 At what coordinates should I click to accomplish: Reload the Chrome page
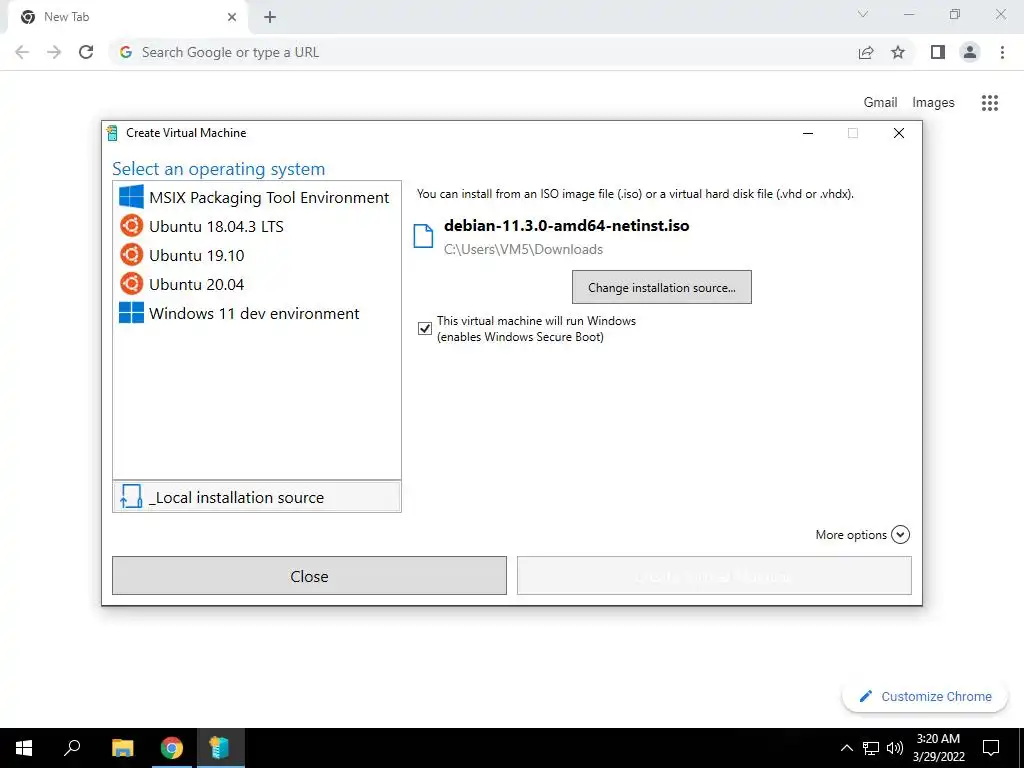pyautogui.click(x=86, y=52)
